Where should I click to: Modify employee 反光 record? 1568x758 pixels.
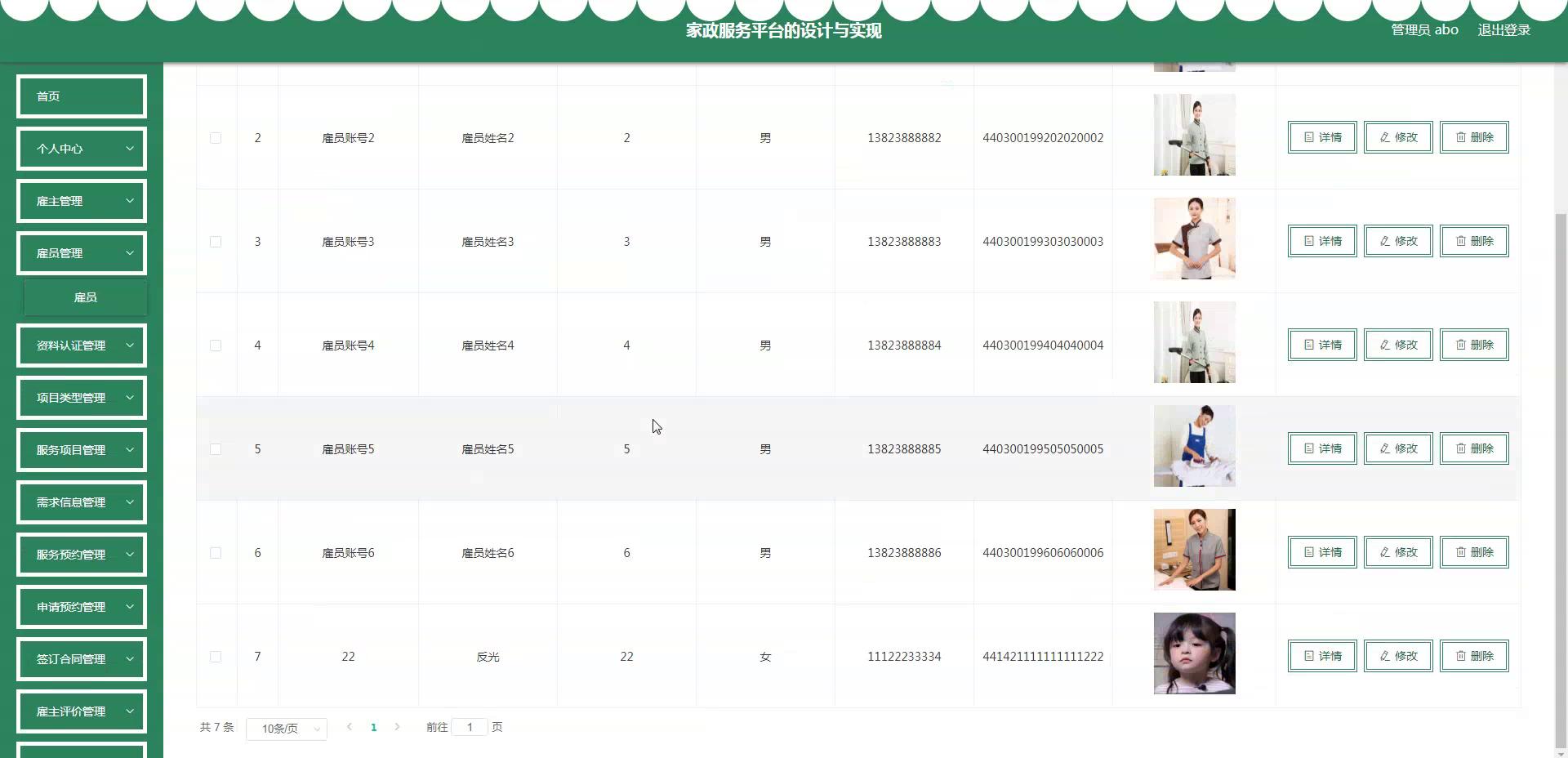(1398, 656)
